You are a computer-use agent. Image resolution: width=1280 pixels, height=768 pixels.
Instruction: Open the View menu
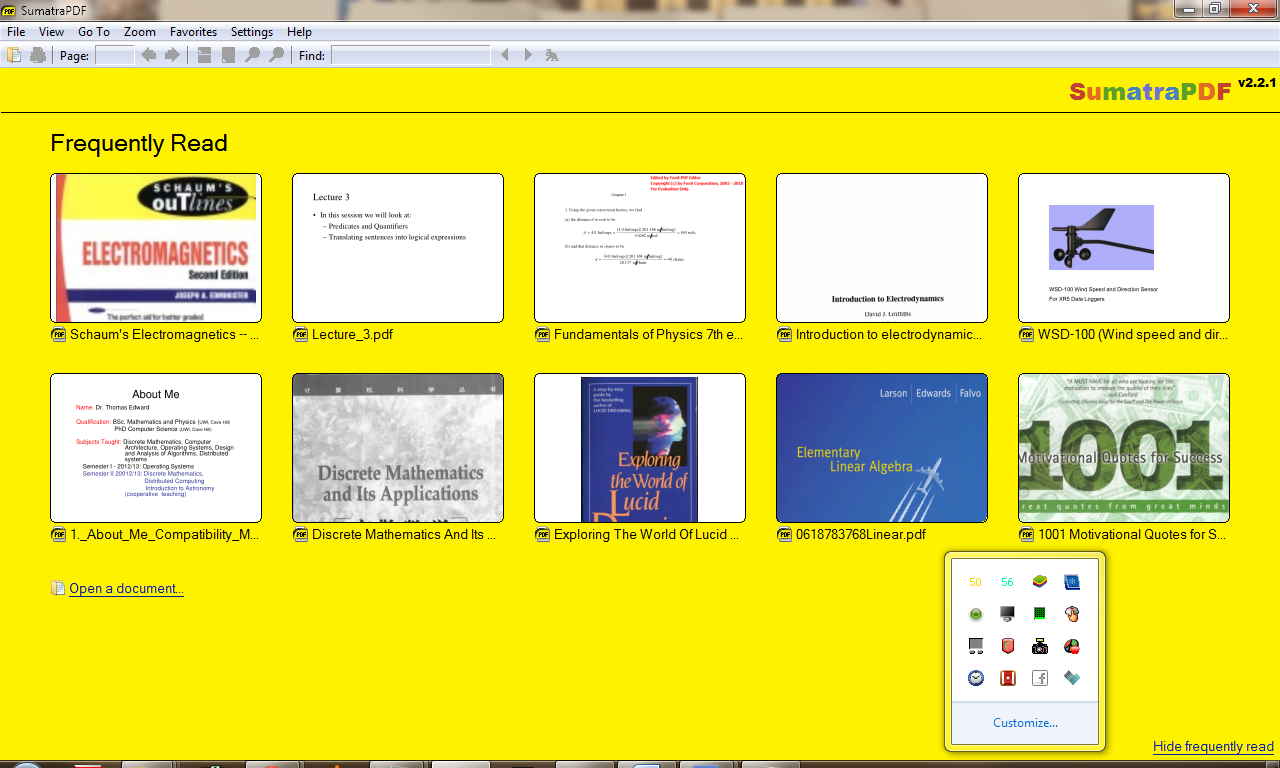52,32
